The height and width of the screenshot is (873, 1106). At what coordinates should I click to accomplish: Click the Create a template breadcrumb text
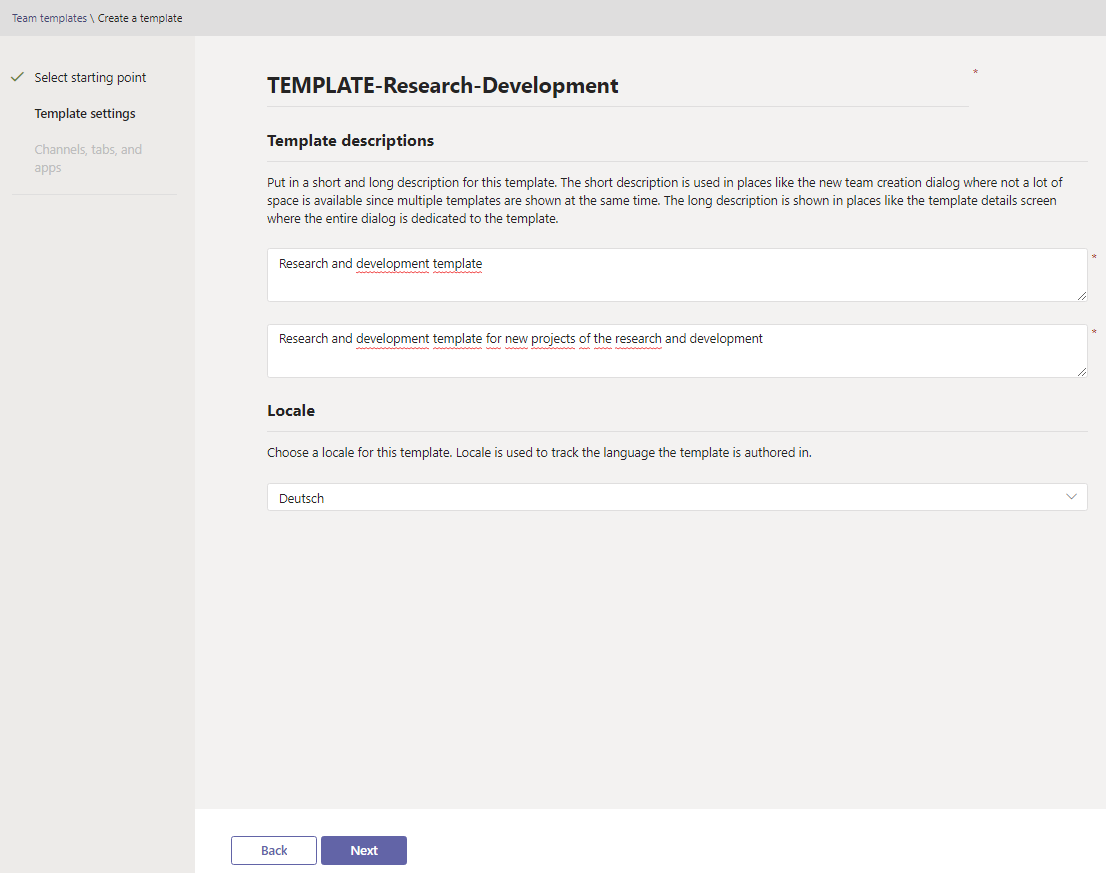(x=140, y=18)
